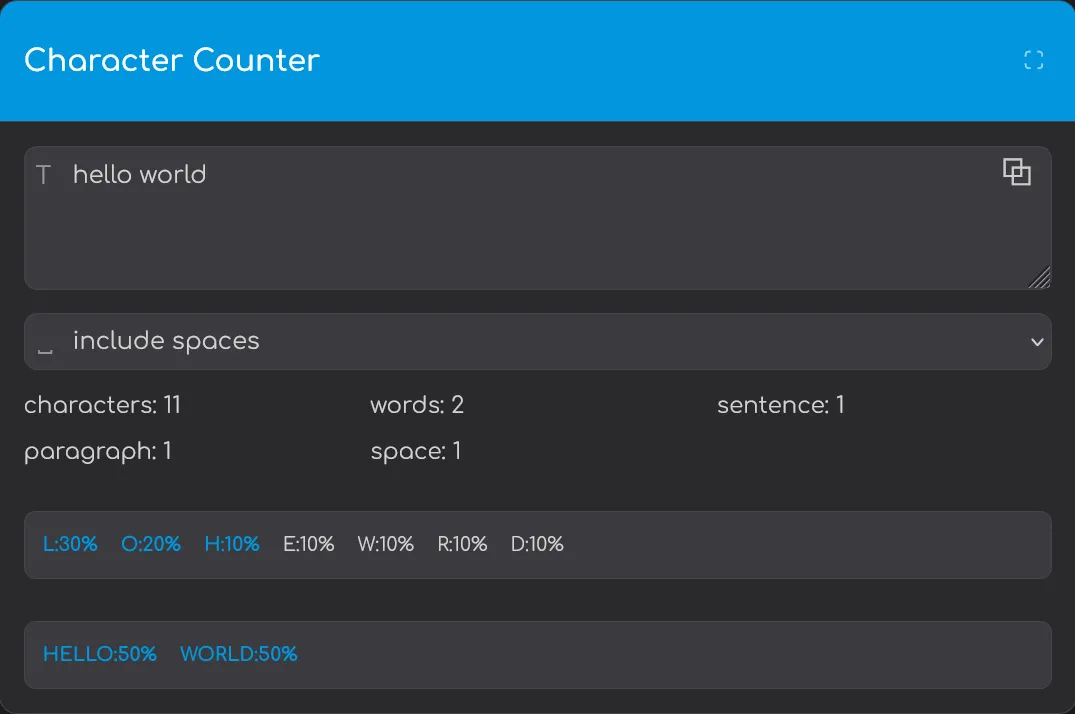Click the 'sentence: 1' count
This screenshot has height=714, width=1075.
pyautogui.click(x=780, y=405)
